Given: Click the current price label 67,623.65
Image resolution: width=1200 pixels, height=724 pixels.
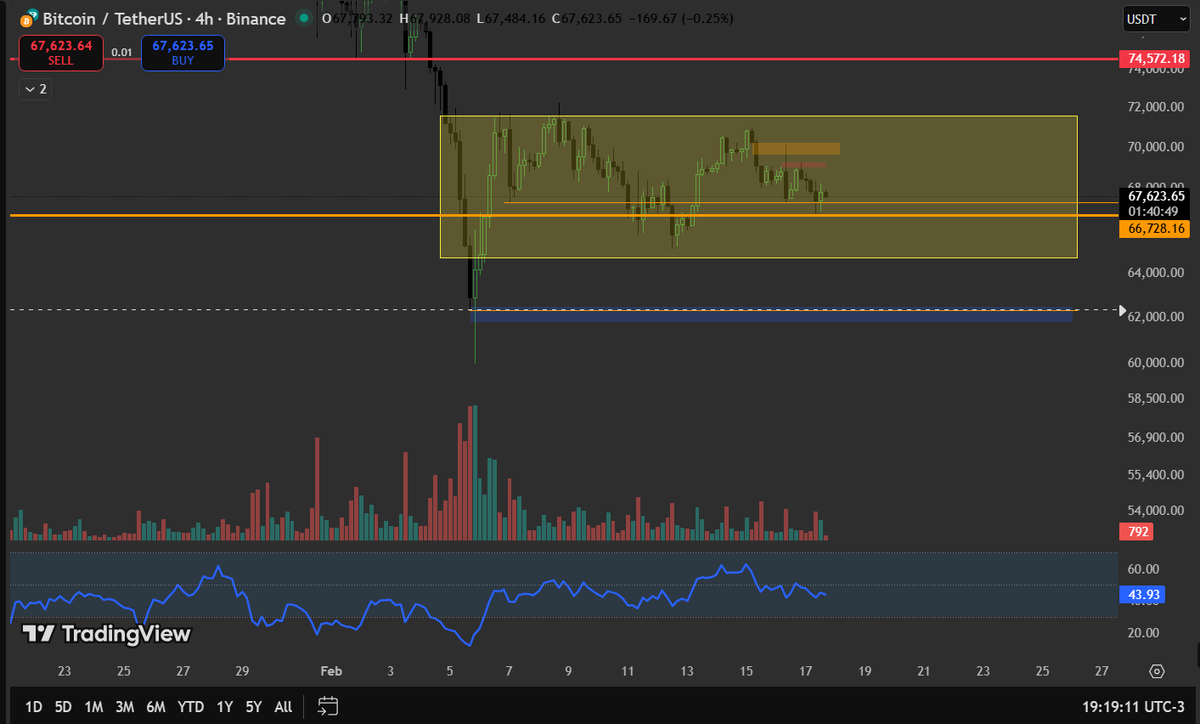Looking at the screenshot, I should [1156, 197].
